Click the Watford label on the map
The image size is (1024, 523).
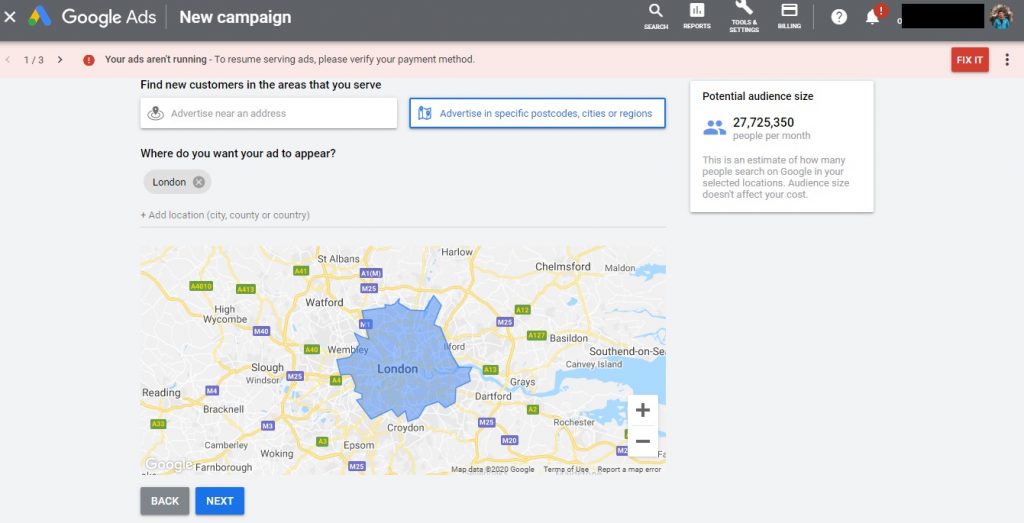pos(324,302)
